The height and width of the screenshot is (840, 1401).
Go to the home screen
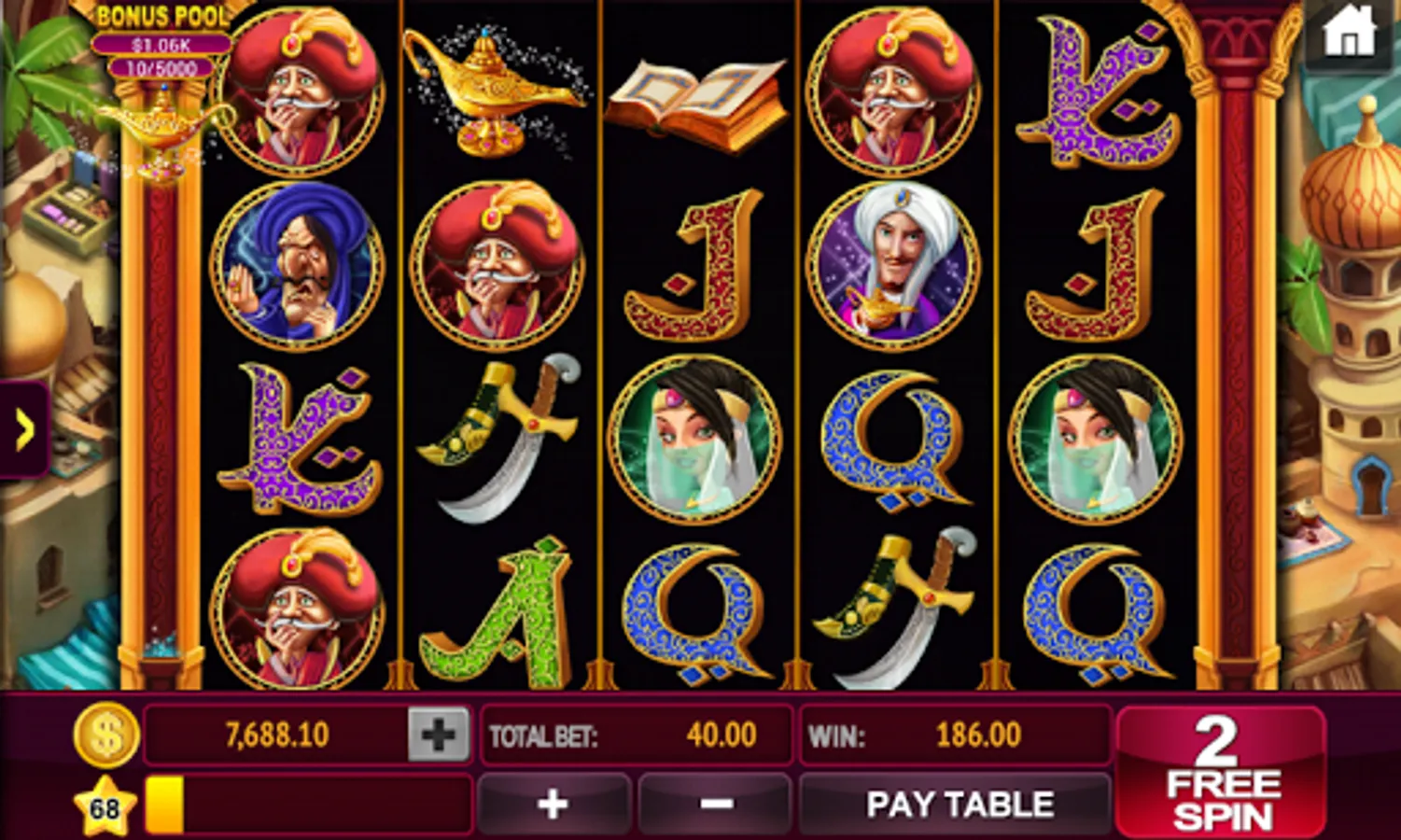[x=1349, y=35]
